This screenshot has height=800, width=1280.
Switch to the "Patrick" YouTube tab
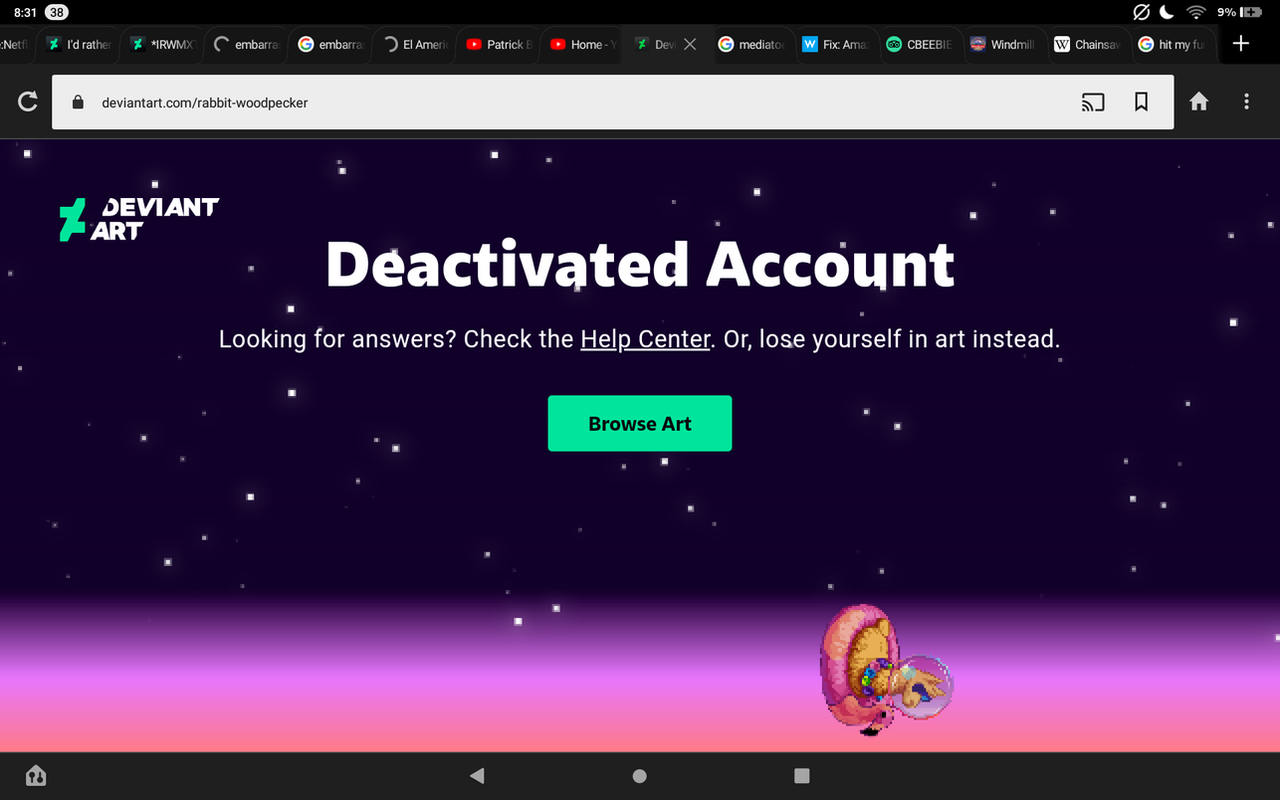pyautogui.click(x=498, y=44)
